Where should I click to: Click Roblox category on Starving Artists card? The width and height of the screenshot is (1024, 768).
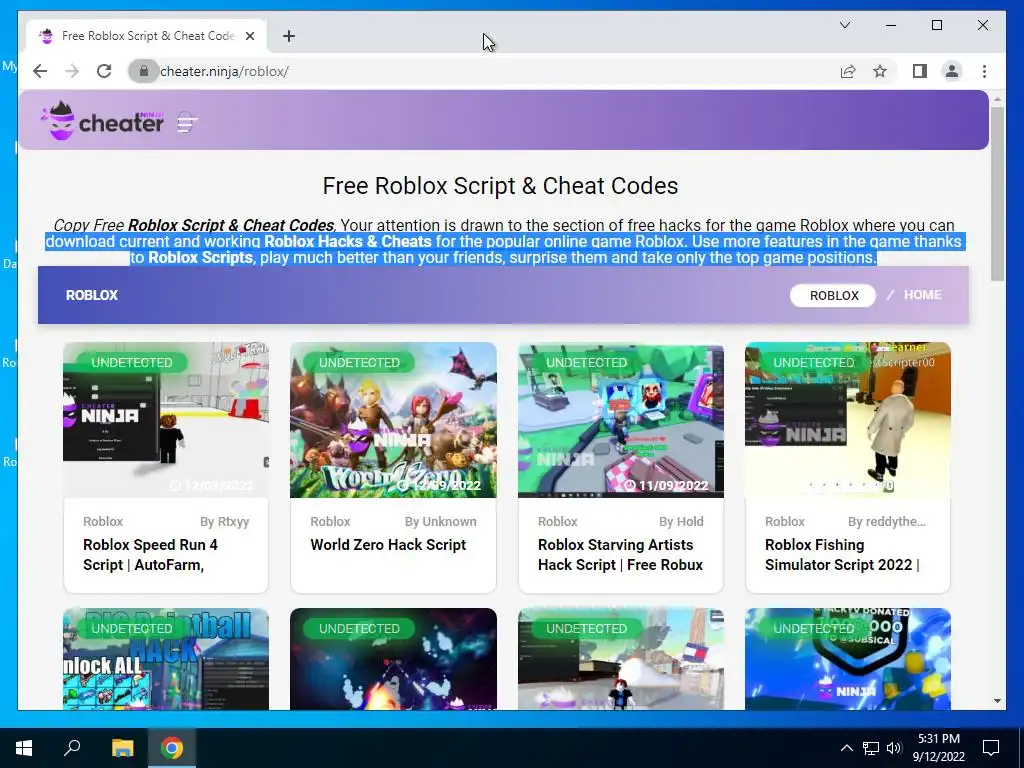click(x=558, y=521)
